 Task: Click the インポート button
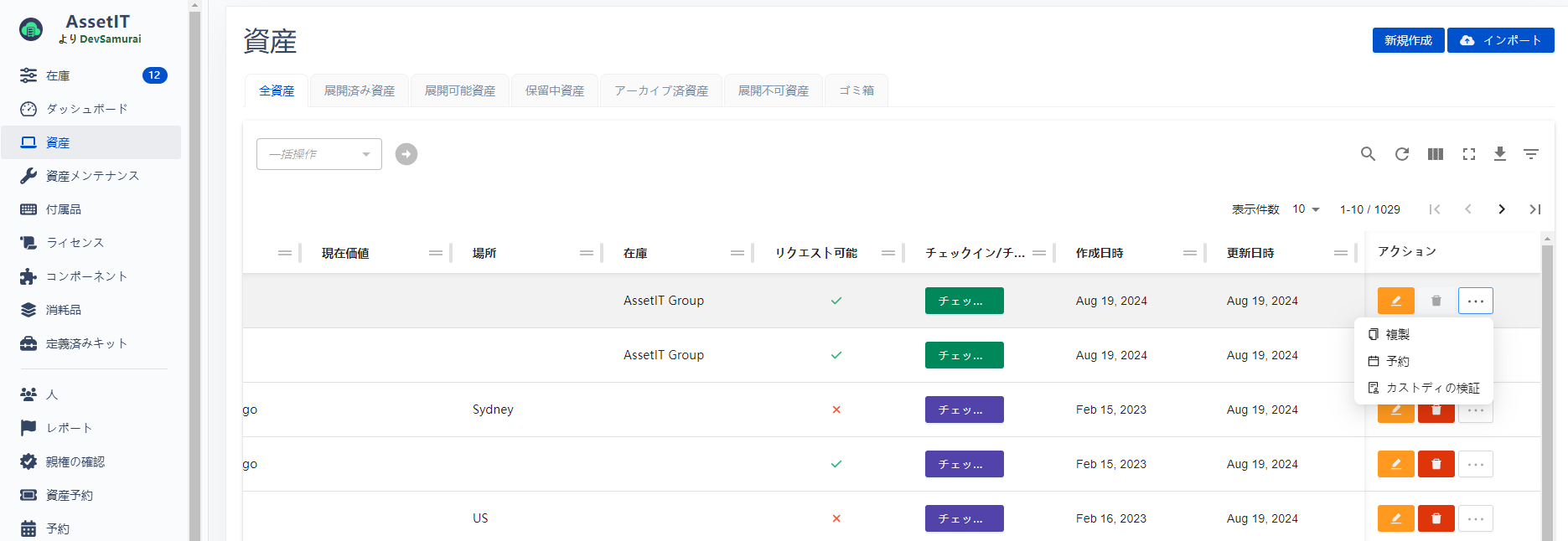[1500, 40]
